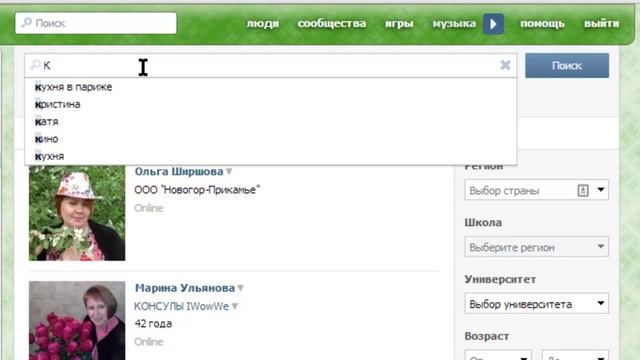Open помощь in the header
Image resolution: width=640 pixels, height=360 pixels.
(542, 24)
